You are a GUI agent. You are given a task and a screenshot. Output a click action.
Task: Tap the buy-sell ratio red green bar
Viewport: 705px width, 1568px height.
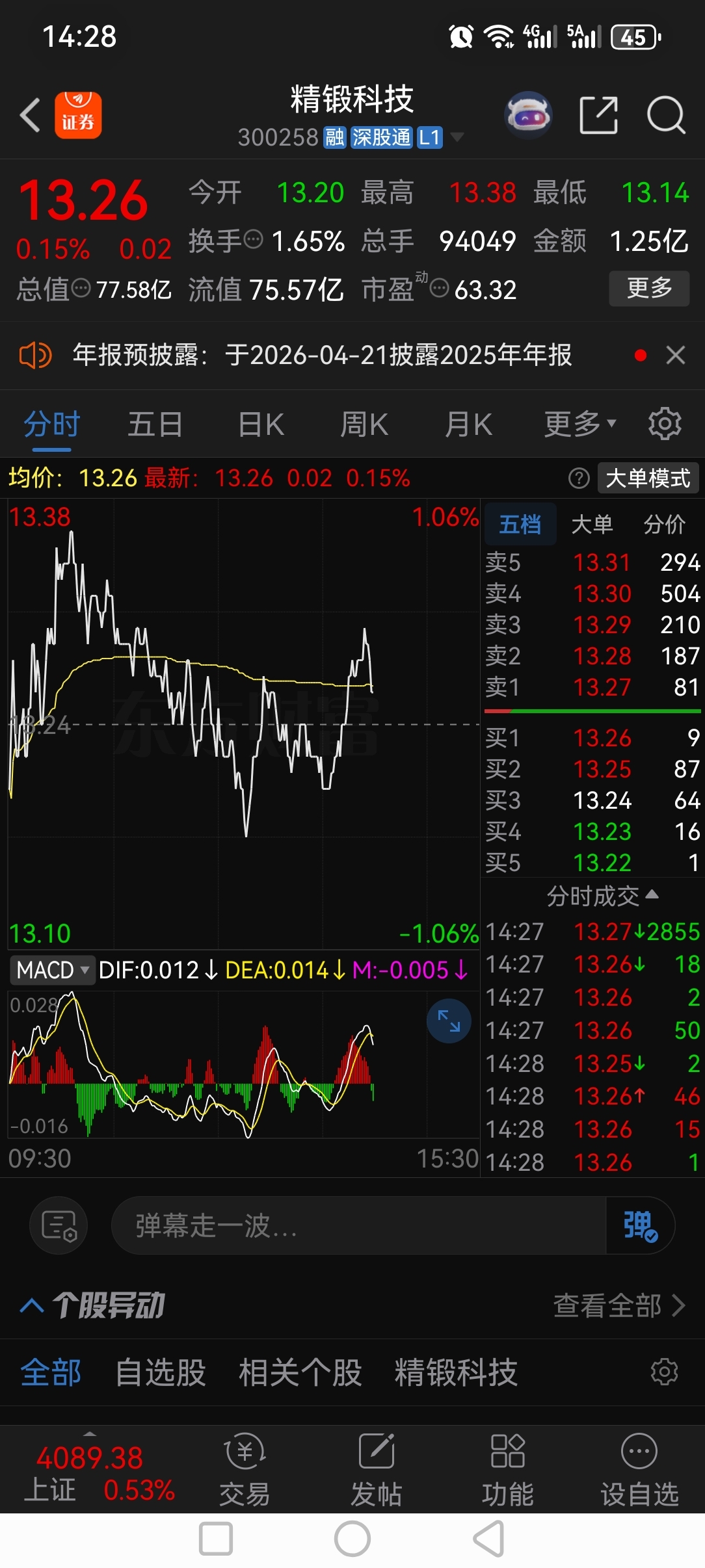592,711
